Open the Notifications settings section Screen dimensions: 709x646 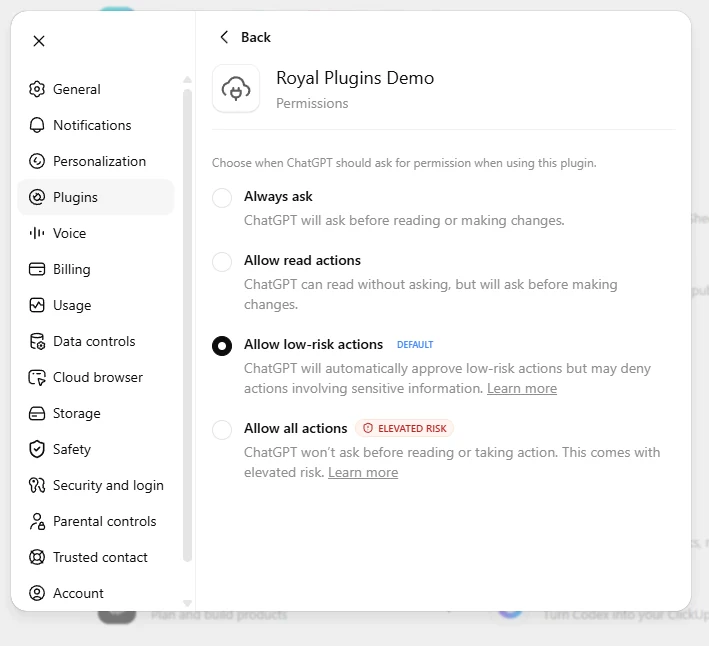[x=96, y=125]
